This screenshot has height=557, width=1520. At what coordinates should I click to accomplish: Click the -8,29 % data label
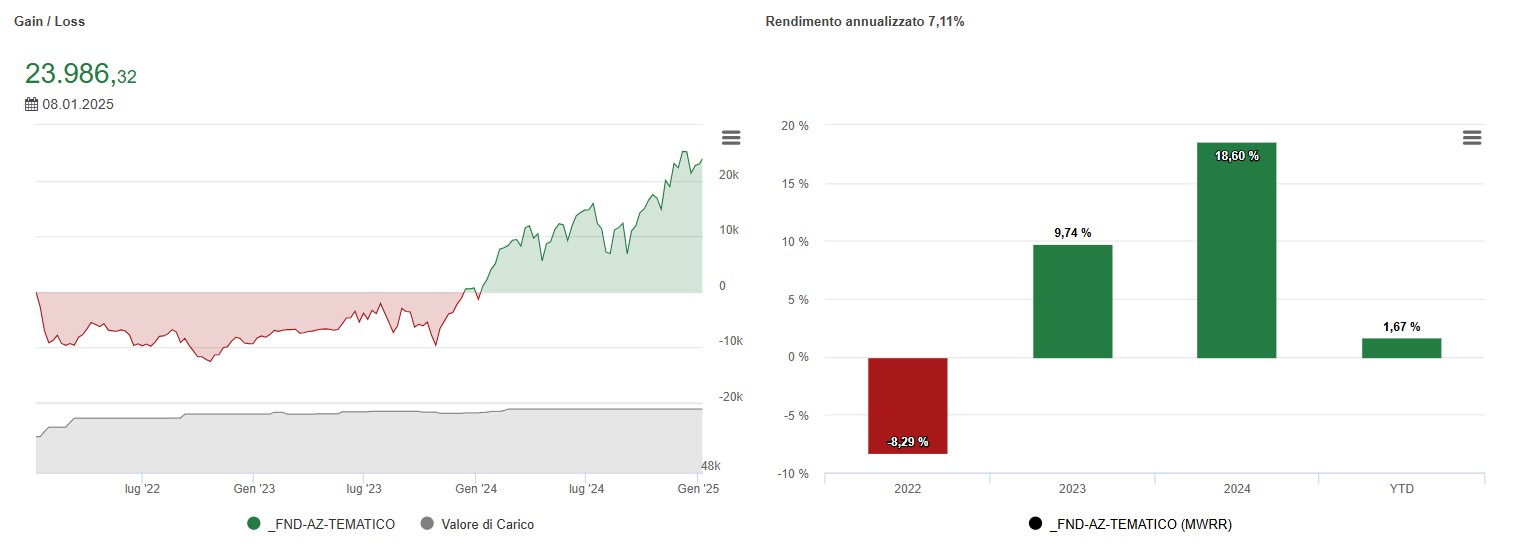[x=907, y=441]
